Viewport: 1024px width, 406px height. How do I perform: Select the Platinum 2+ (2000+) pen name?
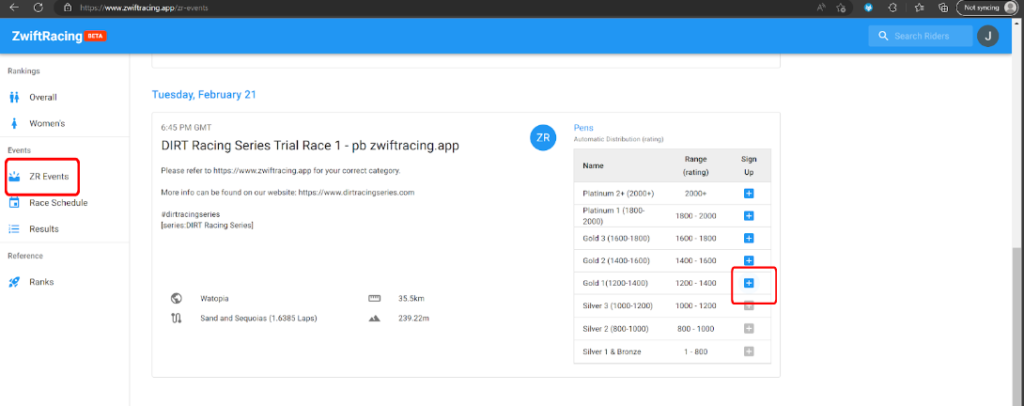point(618,194)
